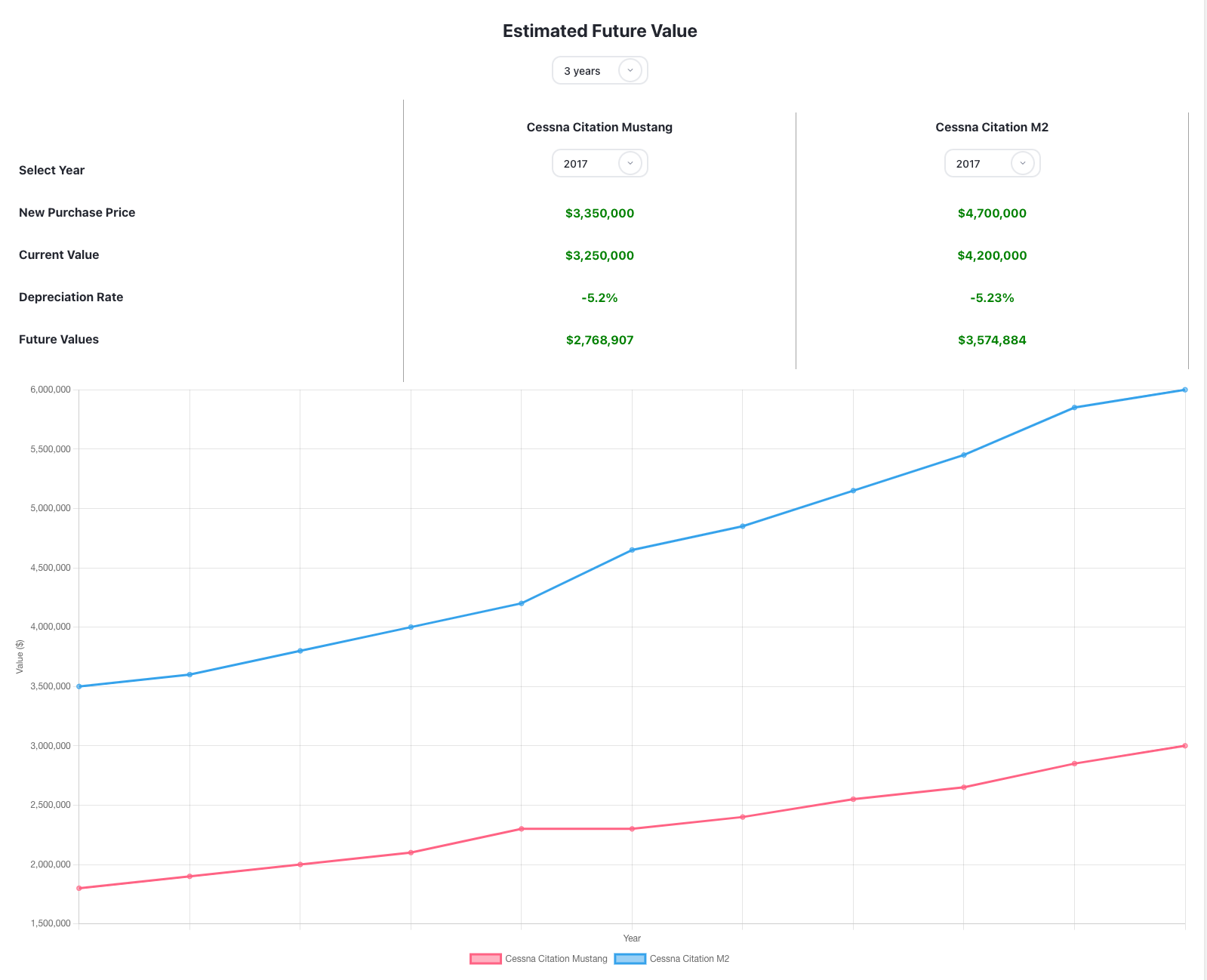
Task: Click the first blue M2 data point
Action: click(79, 686)
